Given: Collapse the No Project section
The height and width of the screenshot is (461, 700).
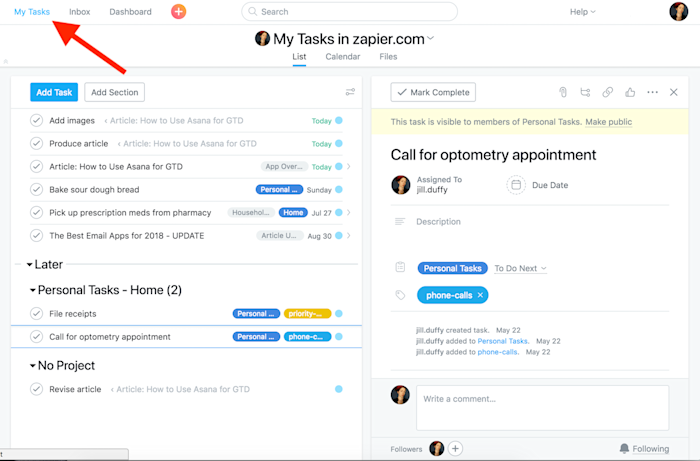Looking at the screenshot, I should [x=33, y=365].
